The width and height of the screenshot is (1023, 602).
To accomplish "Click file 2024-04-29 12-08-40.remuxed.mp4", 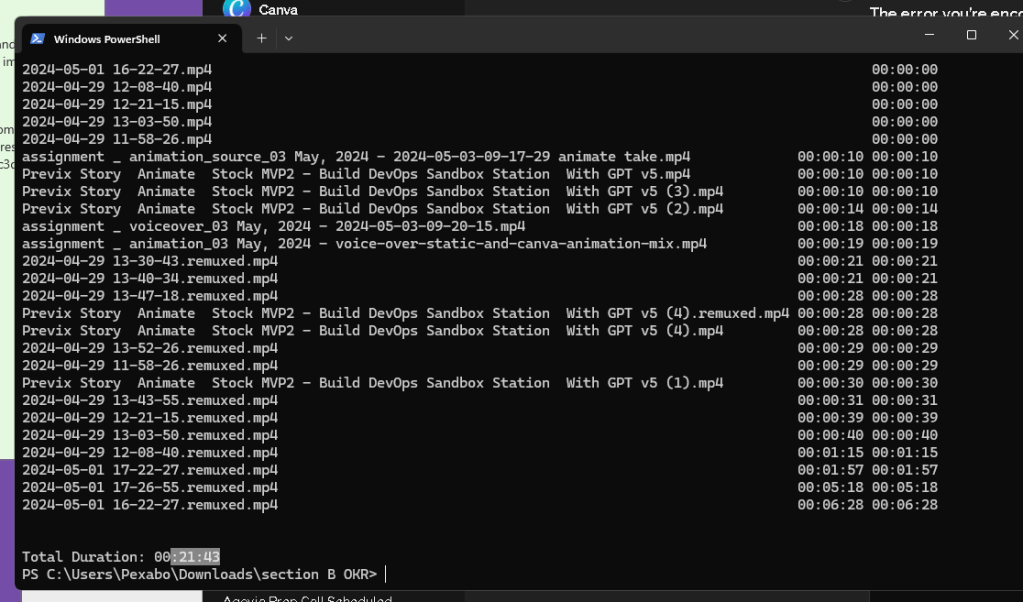I will (x=150, y=453).
